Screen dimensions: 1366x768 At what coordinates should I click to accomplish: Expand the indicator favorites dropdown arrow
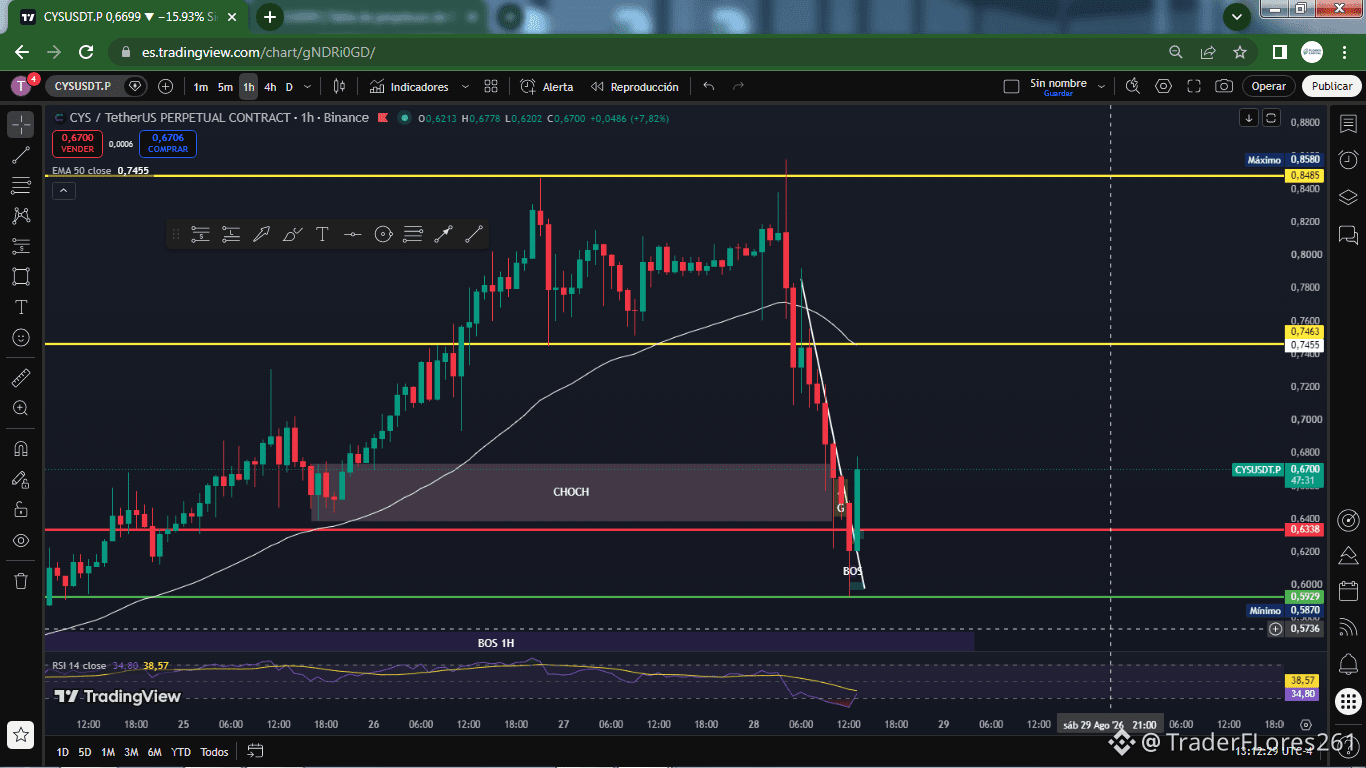(x=465, y=87)
